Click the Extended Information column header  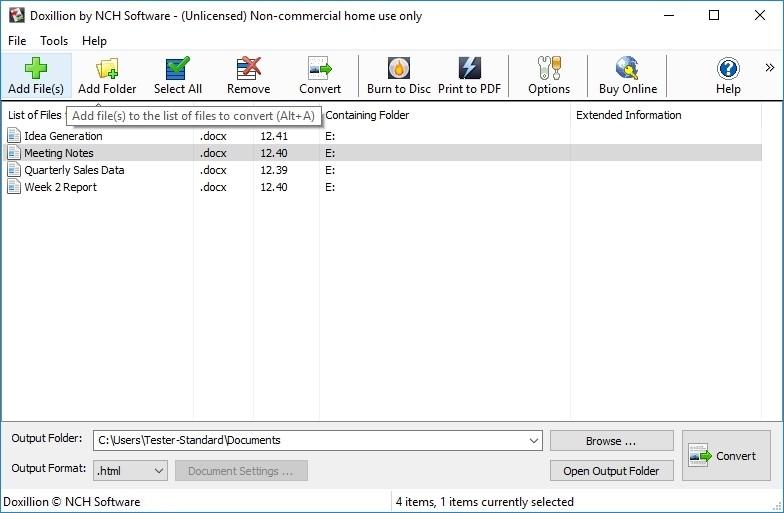click(x=628, y=115)
